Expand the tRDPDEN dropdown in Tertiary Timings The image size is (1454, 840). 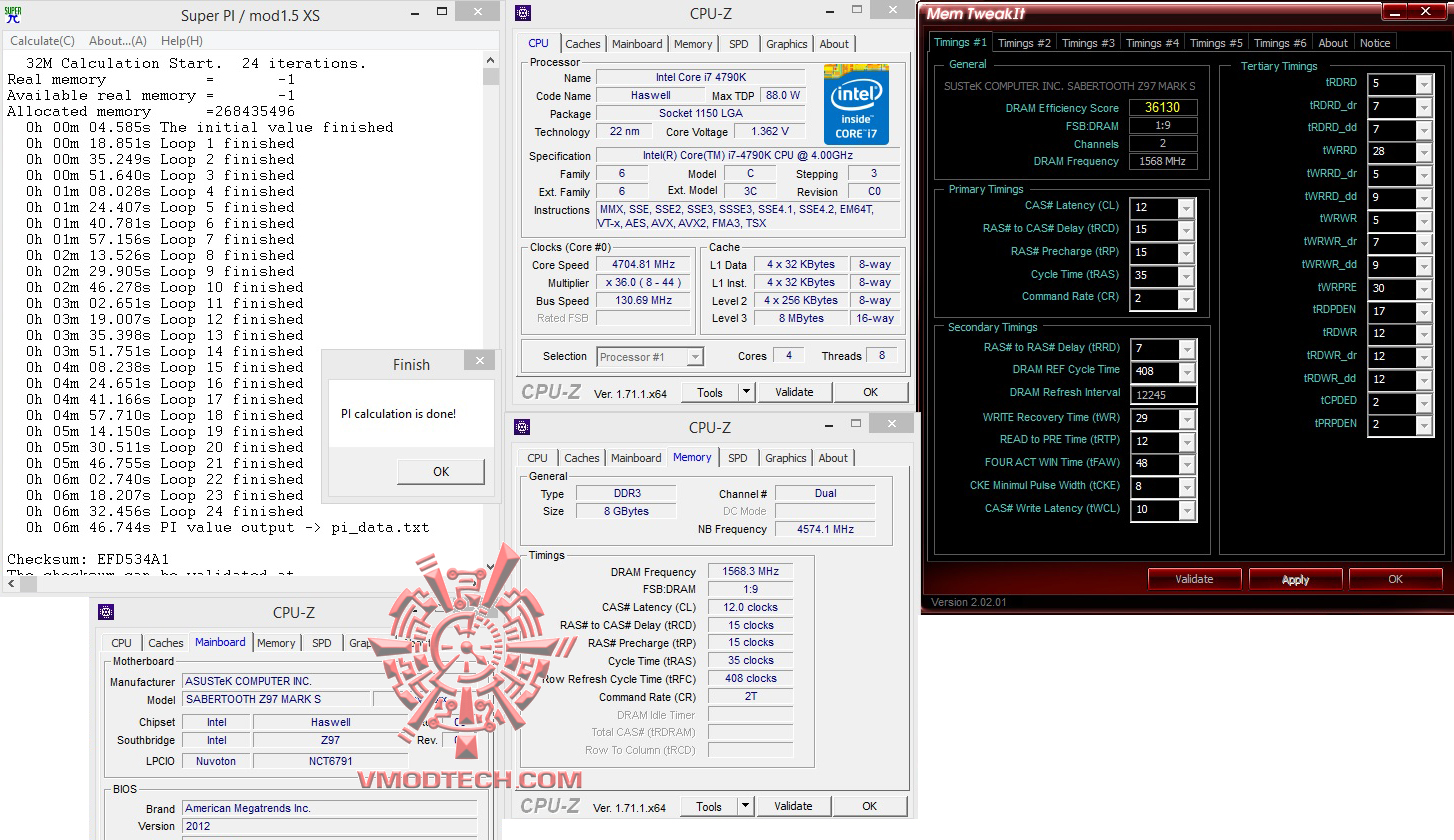(1424, 311)
